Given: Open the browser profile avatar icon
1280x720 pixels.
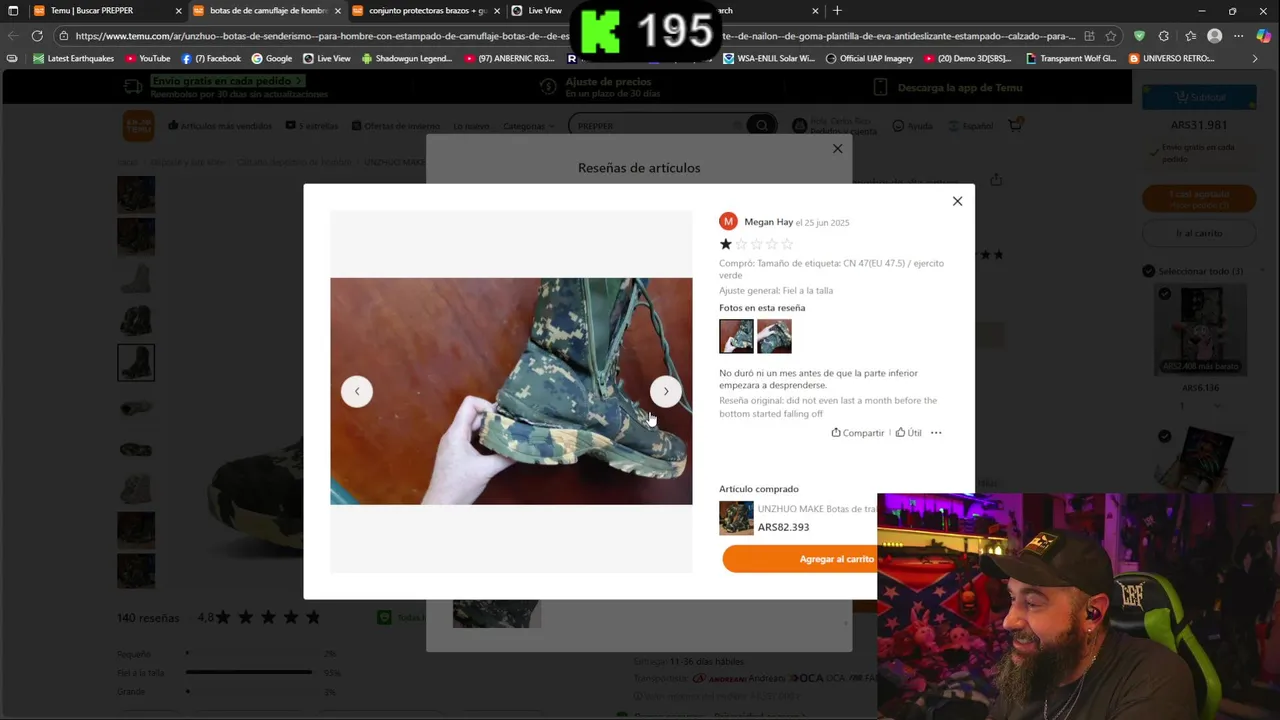Looking at the screenshot, I should coord(1214,36).
